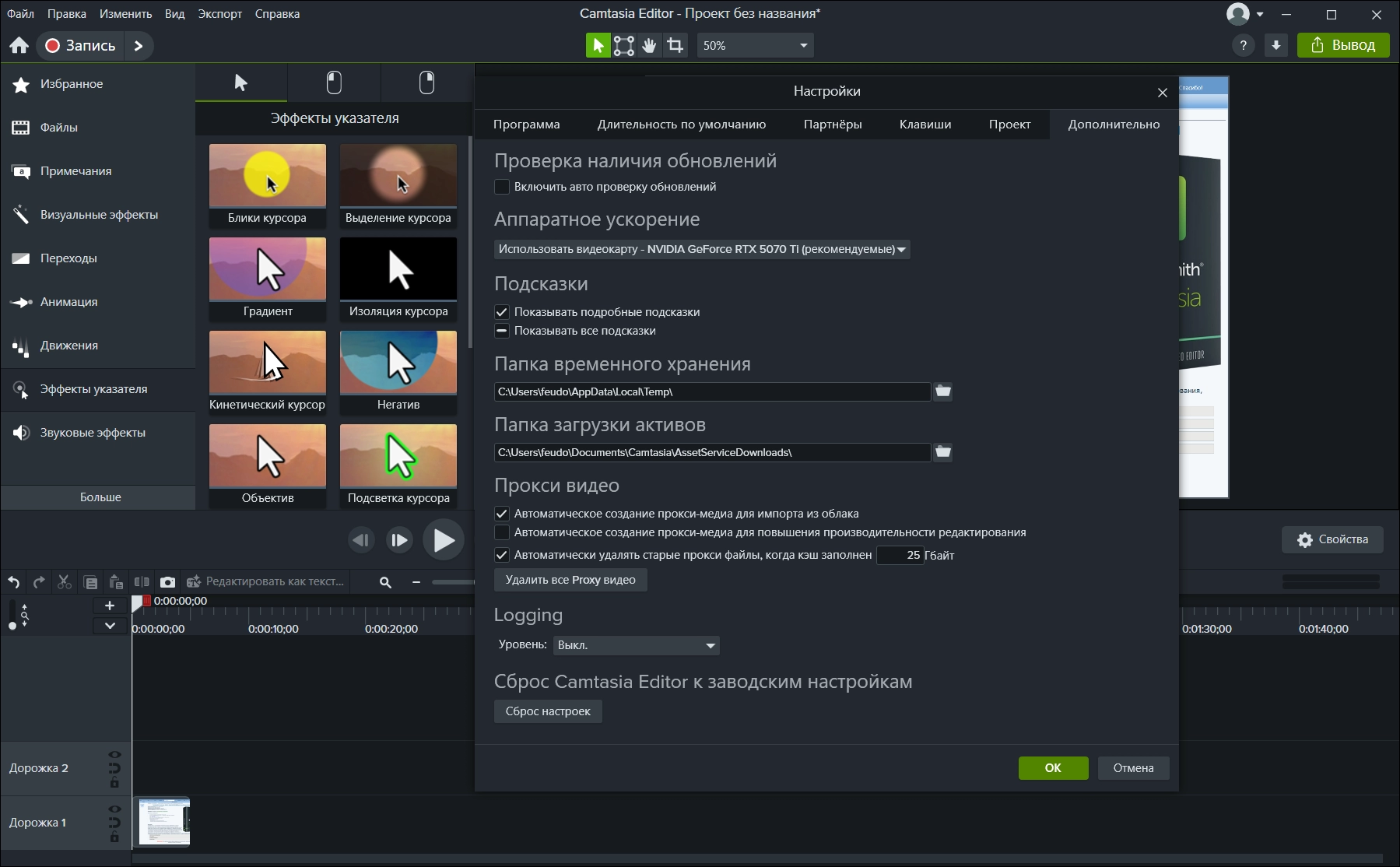The image size is (1400, 867).
Task: Expand track options chevron below plus
Action: pos(110,625)
